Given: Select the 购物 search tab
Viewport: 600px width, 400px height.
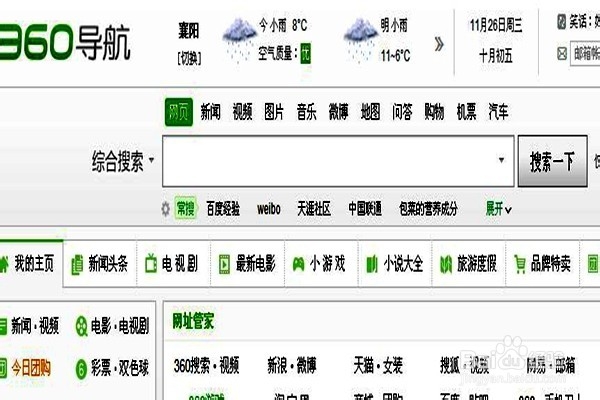Looking at the screenshot, I should pyautogui.click(x=434, y=112).
